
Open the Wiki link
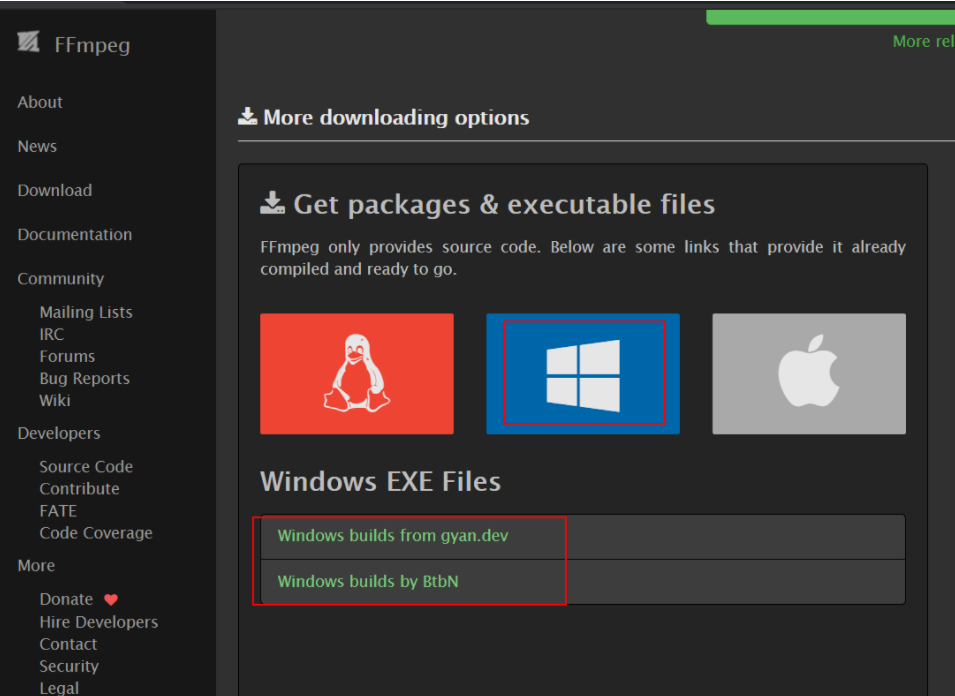[x=55, y=401]
